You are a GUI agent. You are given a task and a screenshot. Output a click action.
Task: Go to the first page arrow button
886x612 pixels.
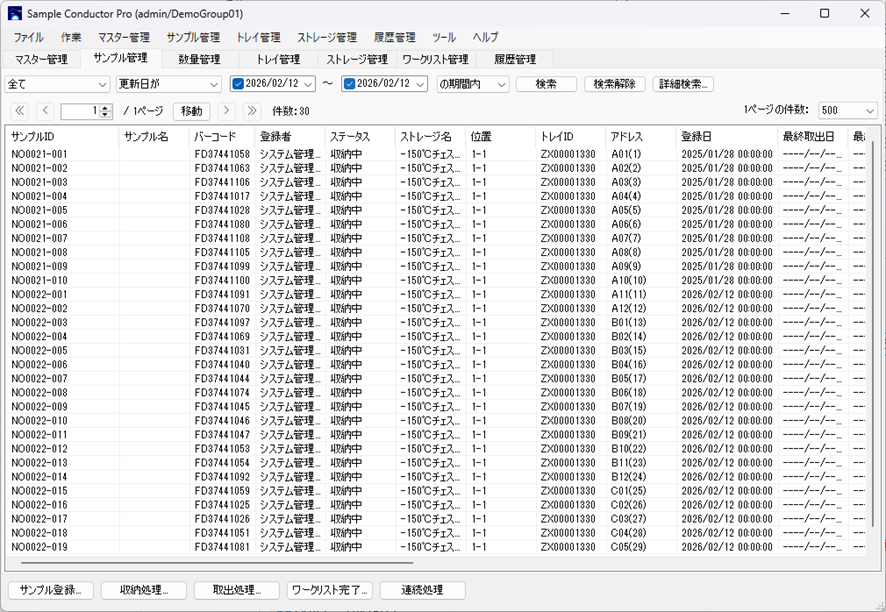pyautogui.click(x=20, y=111)
